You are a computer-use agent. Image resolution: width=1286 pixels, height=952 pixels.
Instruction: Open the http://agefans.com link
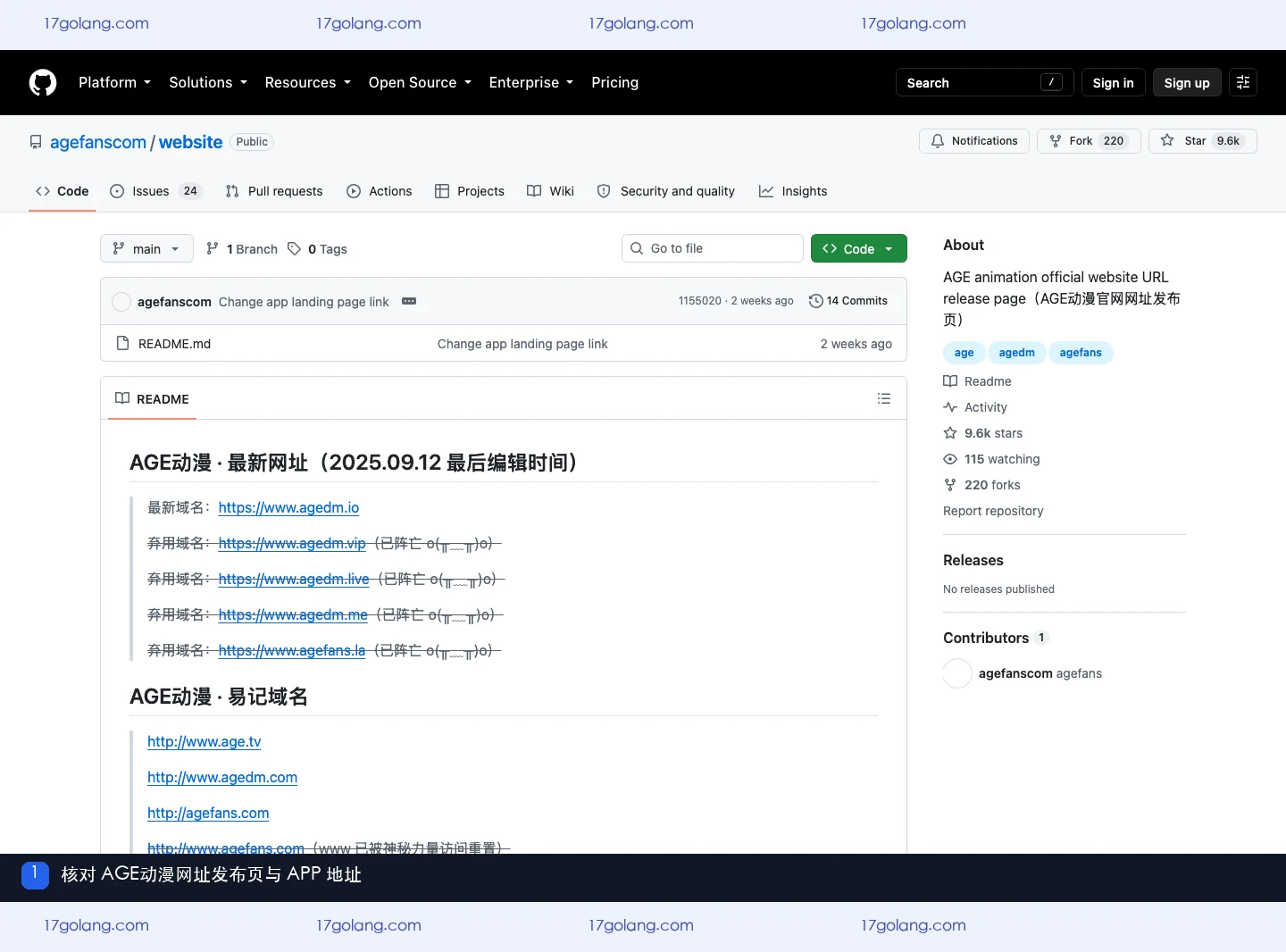coord(208,813)
